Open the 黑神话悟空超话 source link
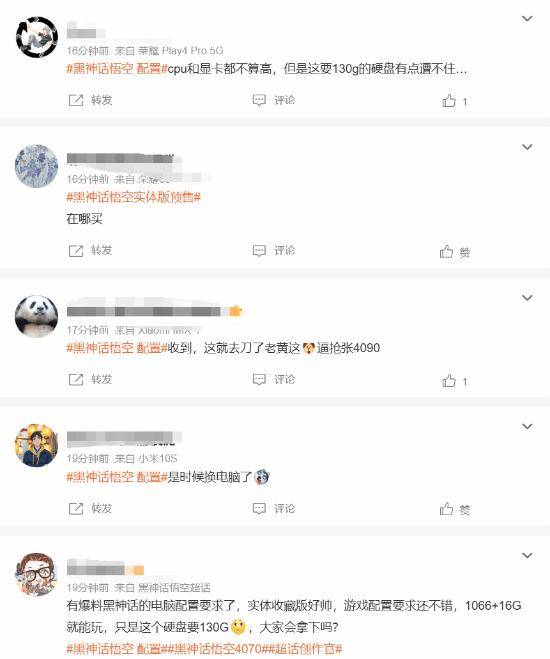Viewport: 550px width, 659px height. click(174, 587)
